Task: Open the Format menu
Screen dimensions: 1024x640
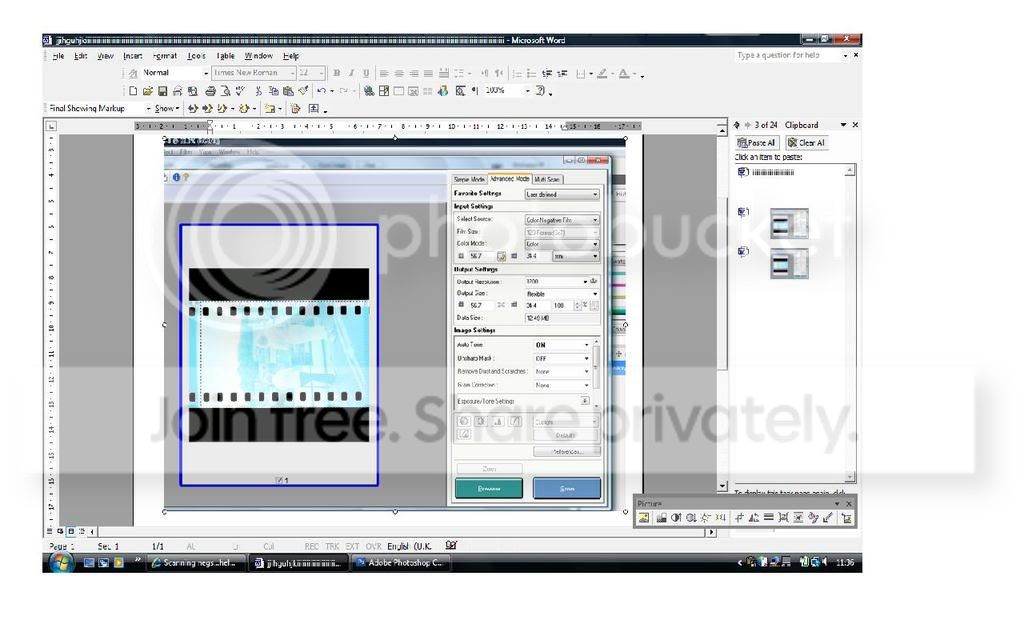Action: pos(165,56)
